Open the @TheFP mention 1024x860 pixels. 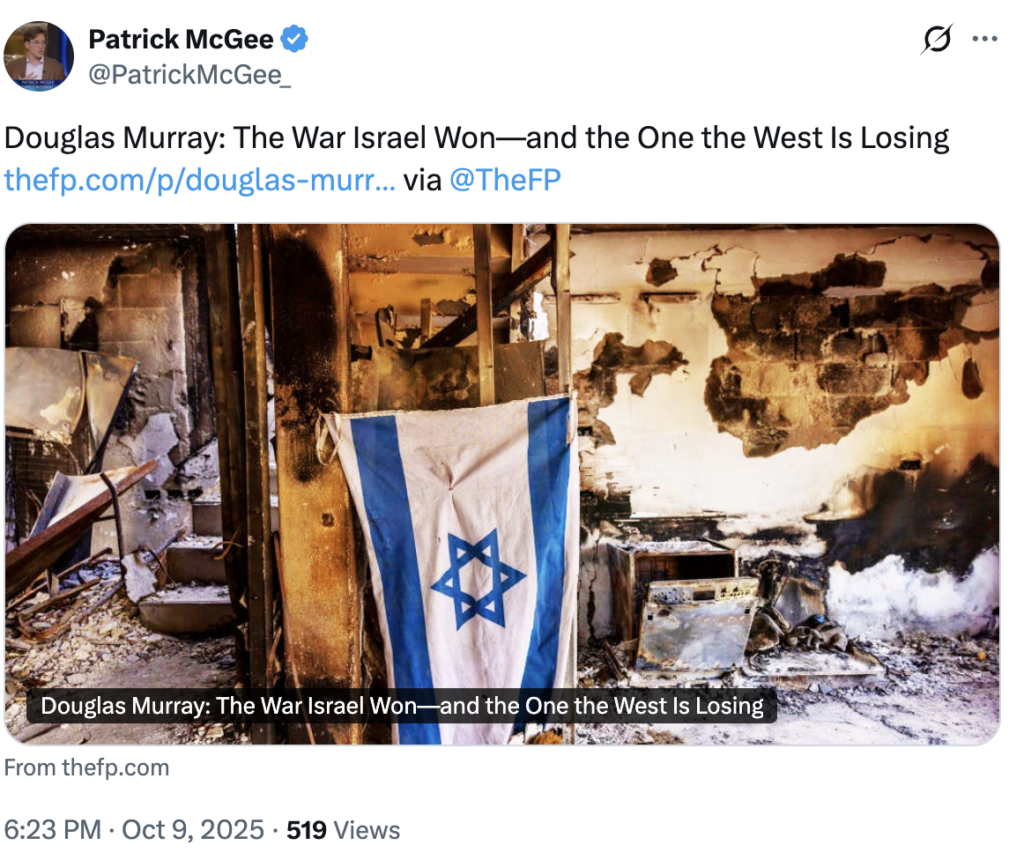click(505, 180)
